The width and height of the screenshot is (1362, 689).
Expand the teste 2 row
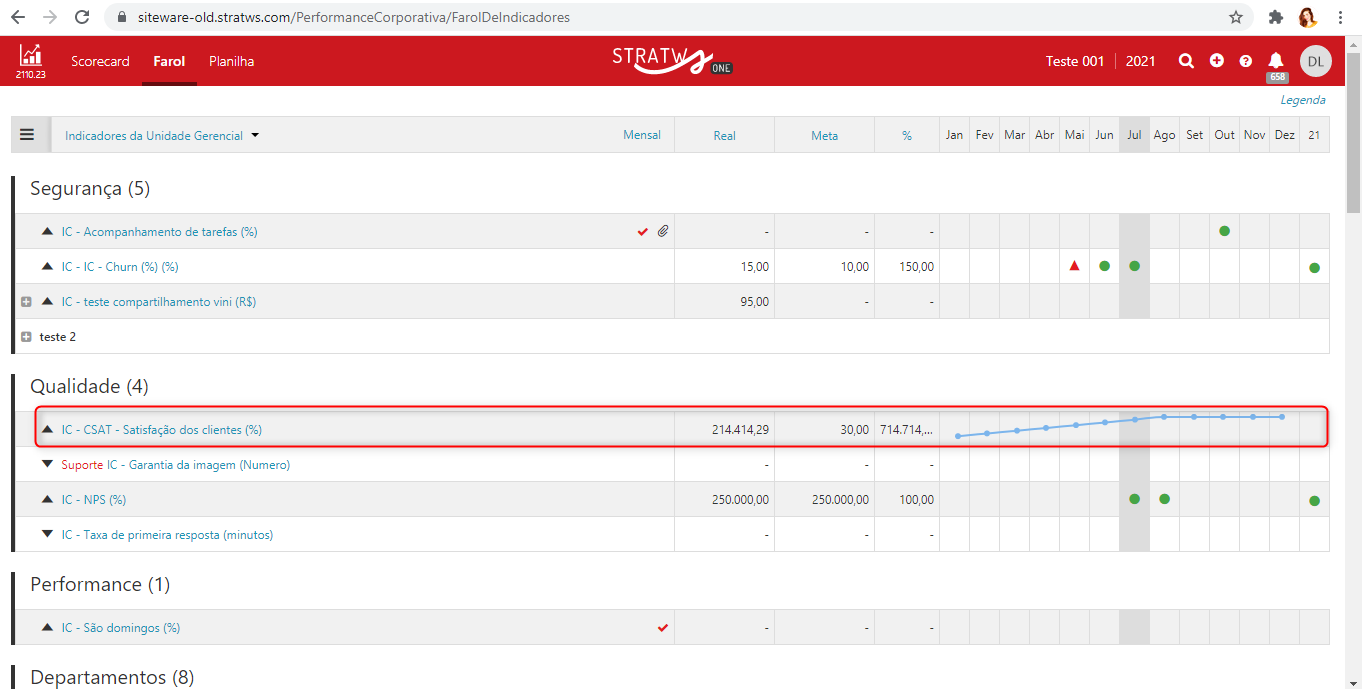click(26, 337)
